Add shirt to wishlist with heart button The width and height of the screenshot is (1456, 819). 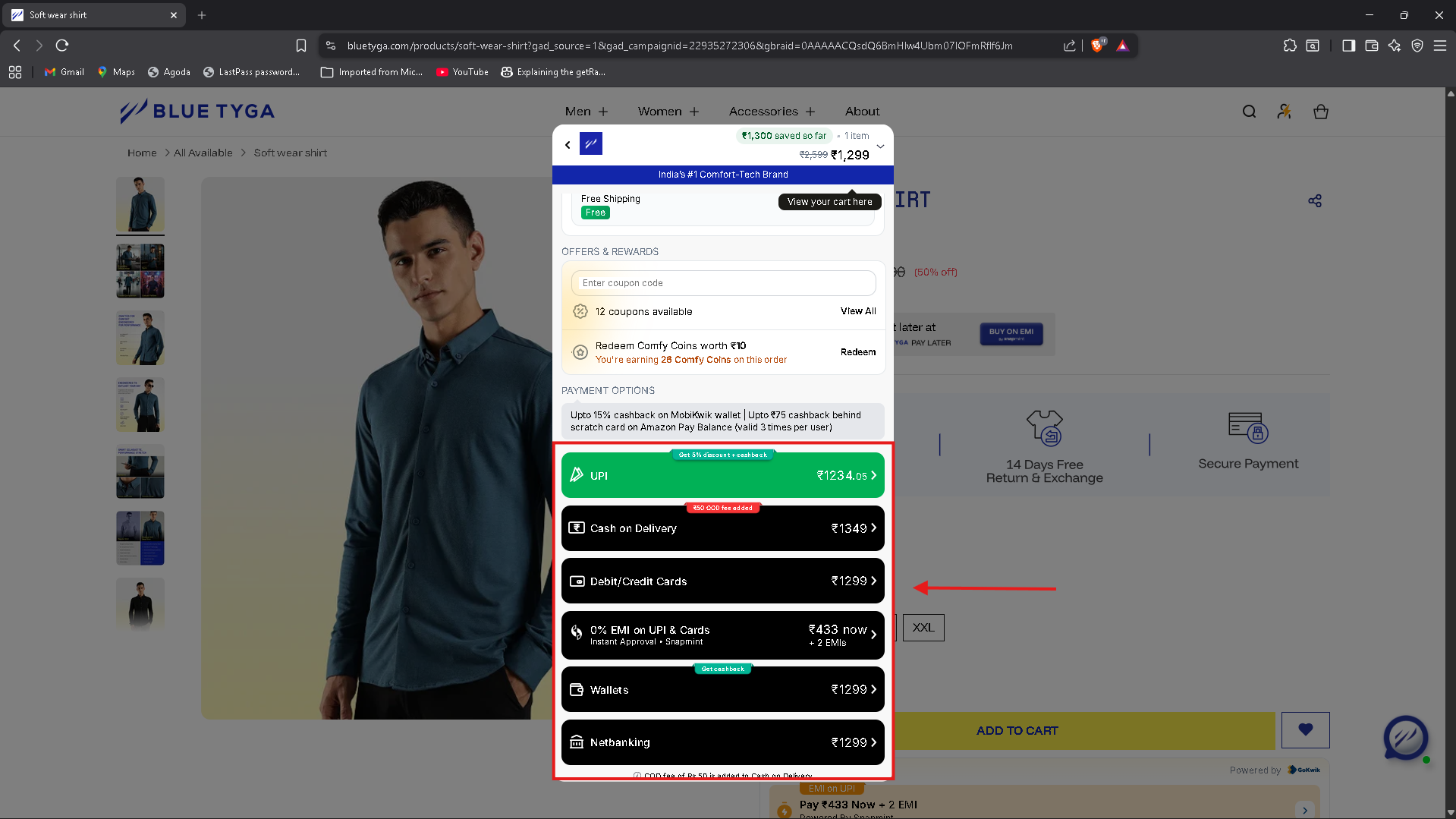coord(1306,730)
